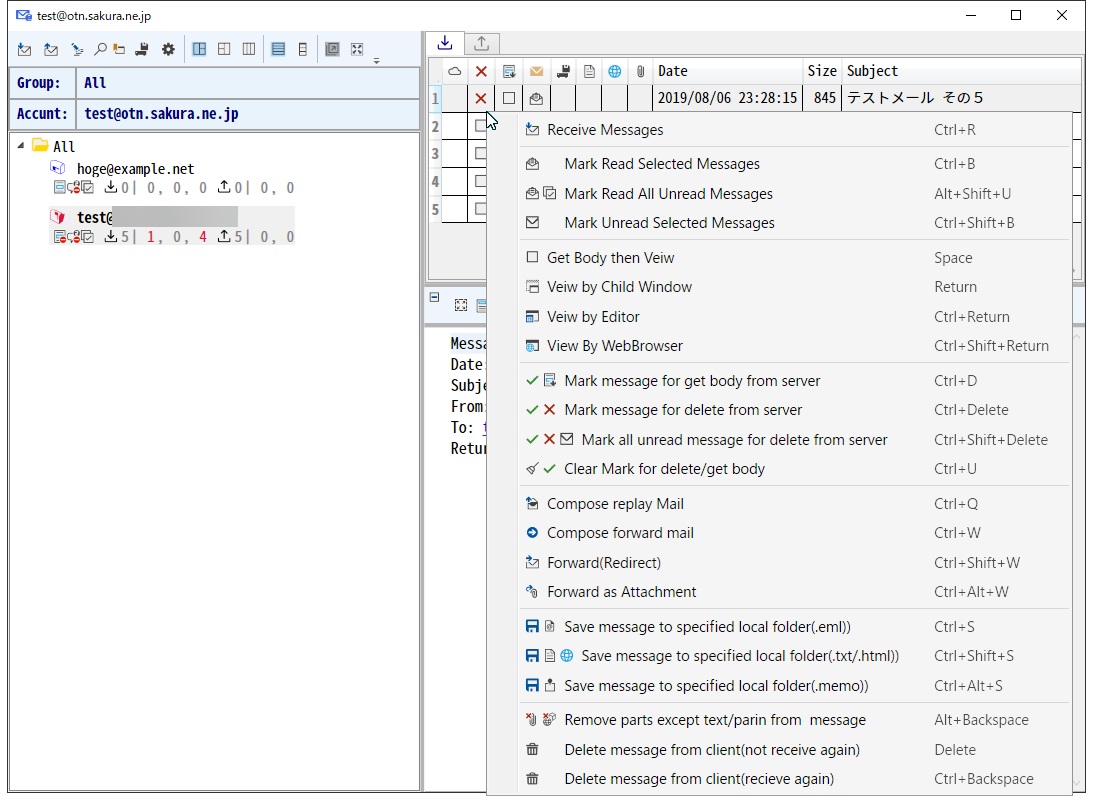The height and width of the screenshot is (800, 1093).
Task: Click the cloud column header icon
Action: pos(454,71)
